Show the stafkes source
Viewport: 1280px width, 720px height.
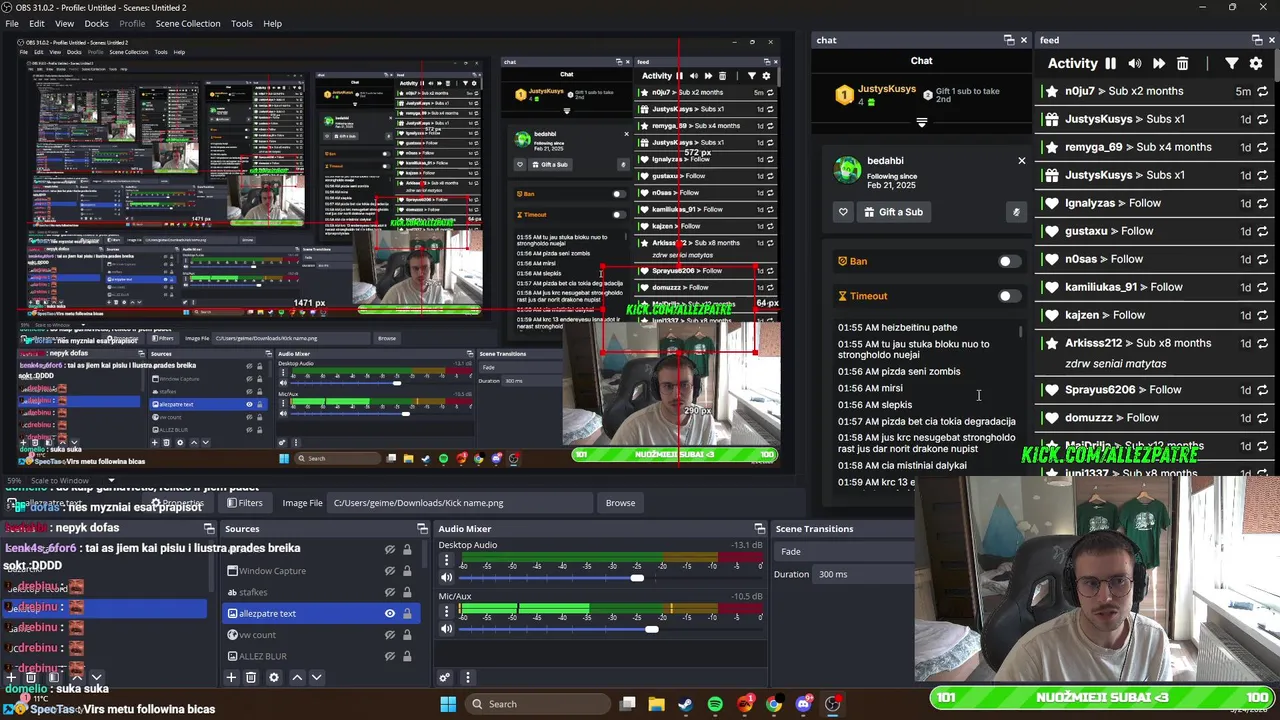(390, 592)
